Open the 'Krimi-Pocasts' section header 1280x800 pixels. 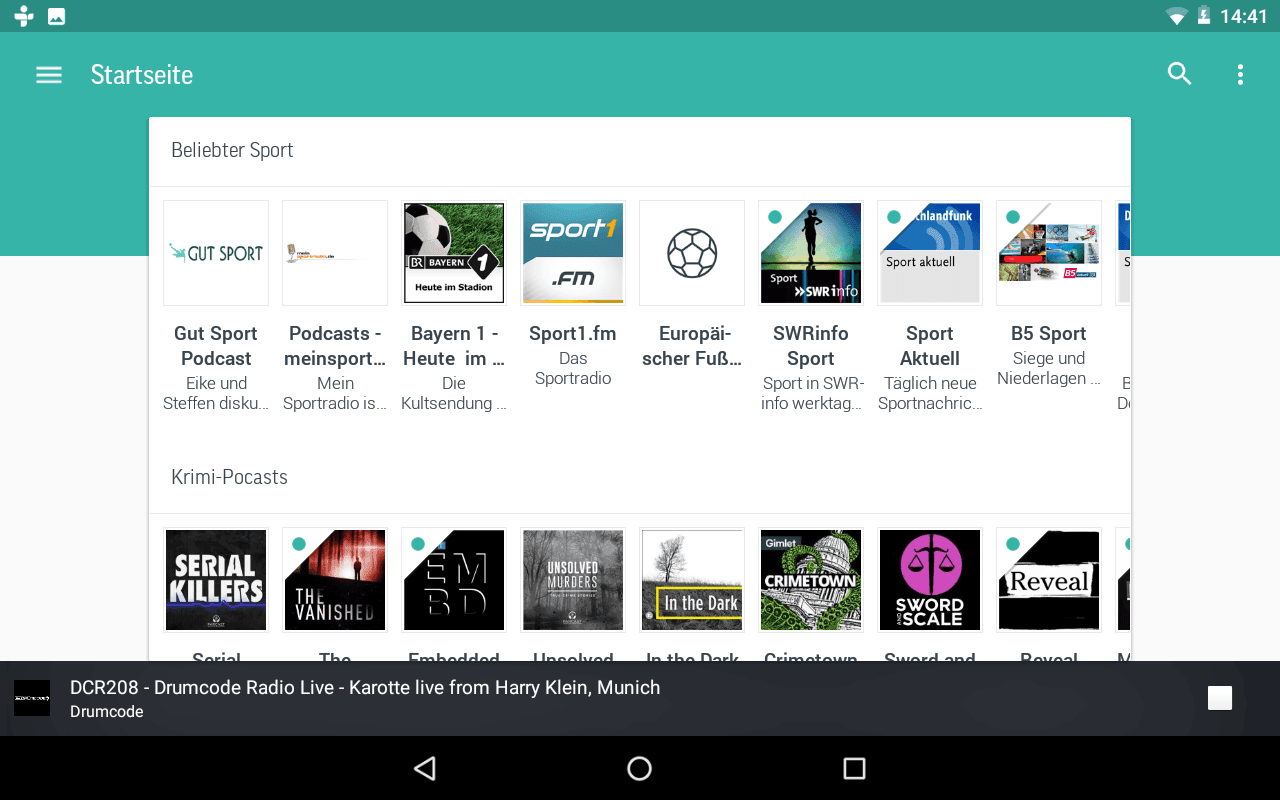pos(229,477)
